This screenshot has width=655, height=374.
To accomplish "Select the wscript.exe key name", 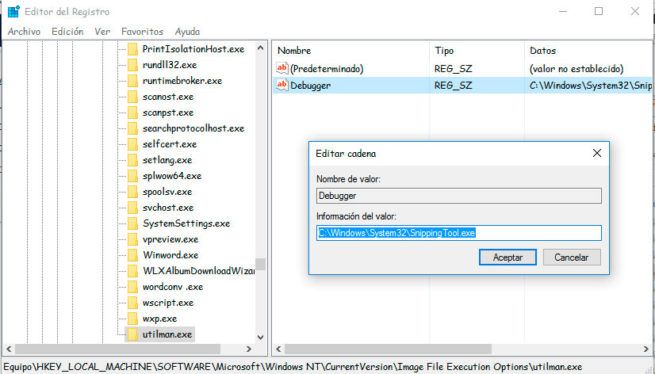I will (x=168, y=303).
